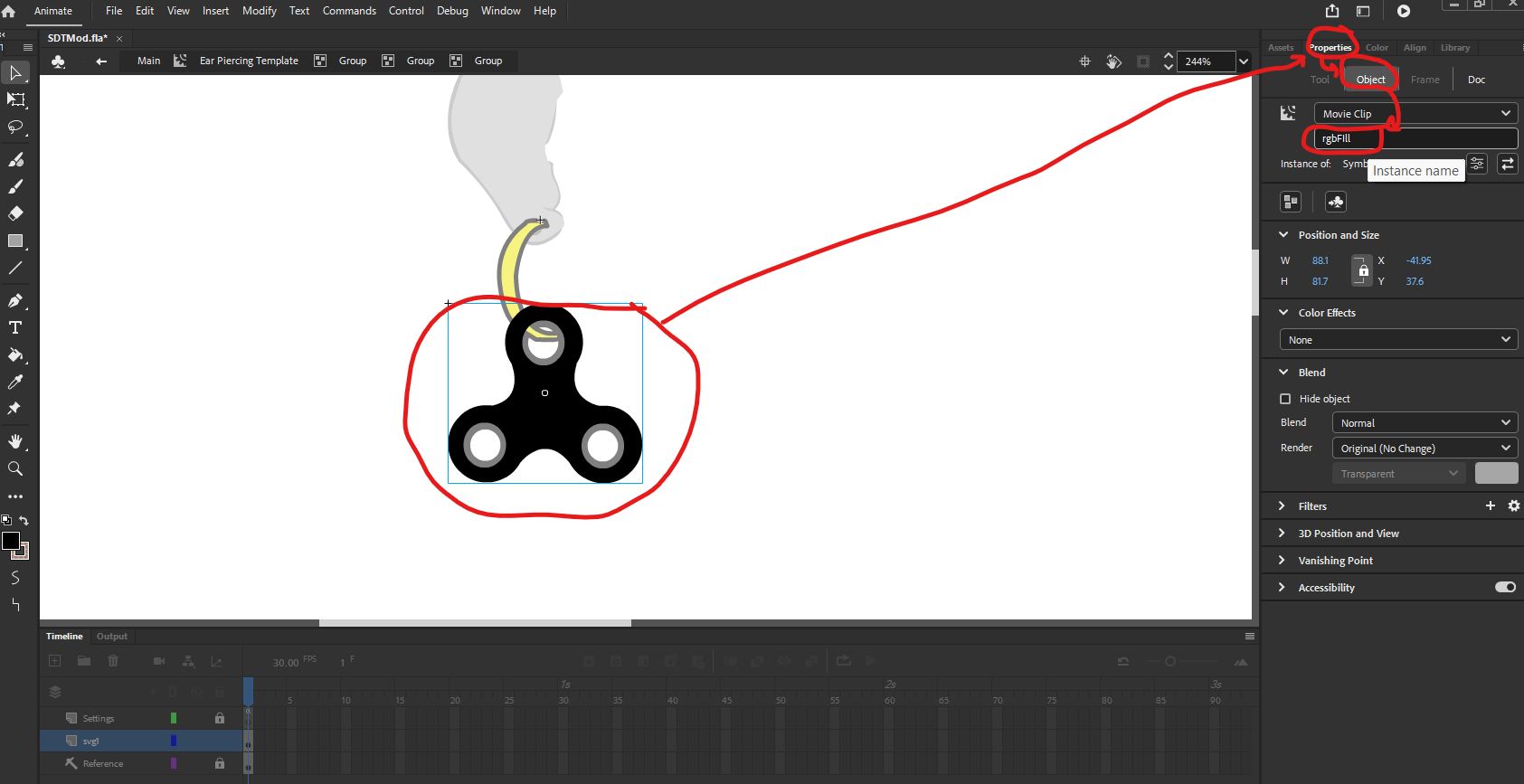1524x784 pixels.
Task: Select the Paint Bucket tool
Action: 15,354
